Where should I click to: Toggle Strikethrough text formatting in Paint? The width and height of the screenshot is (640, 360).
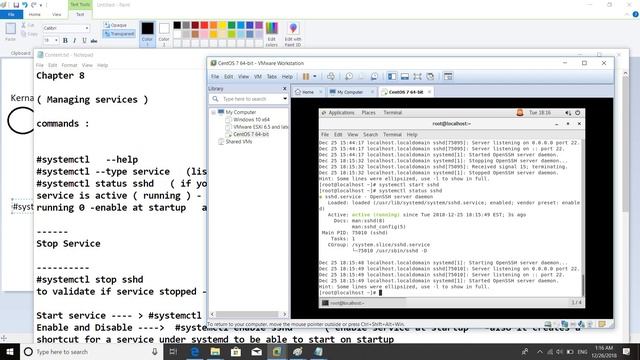click(x=94, y=40)
